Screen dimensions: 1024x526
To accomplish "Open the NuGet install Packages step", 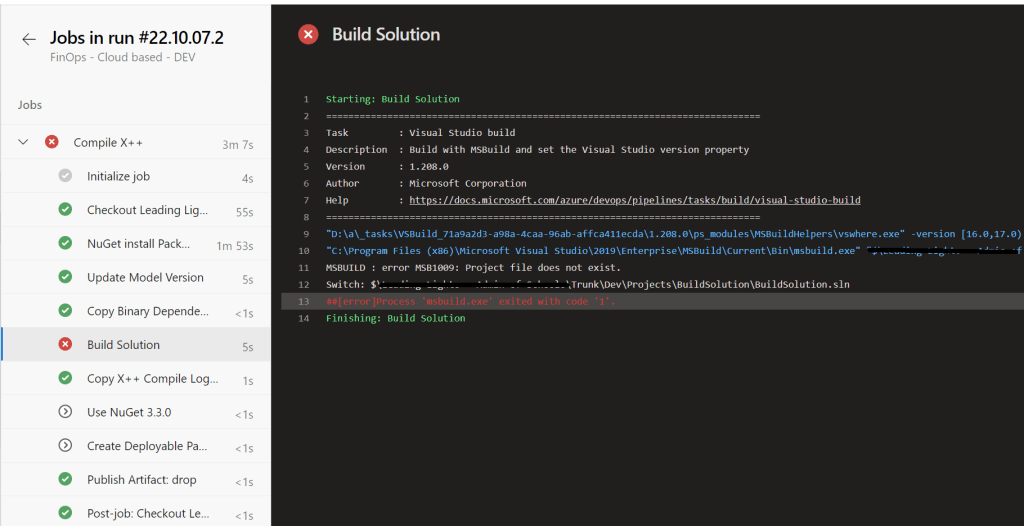I will [138, 244].
